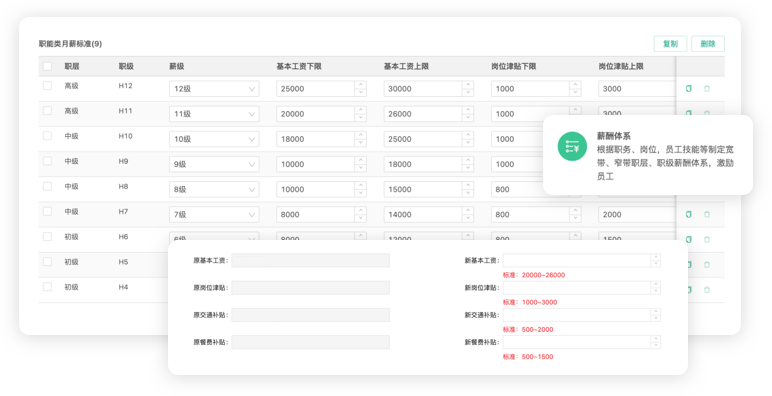Delete the H7 row with its trash icon
Viewport: 772px width, 396px height.
tap(707, 214)
